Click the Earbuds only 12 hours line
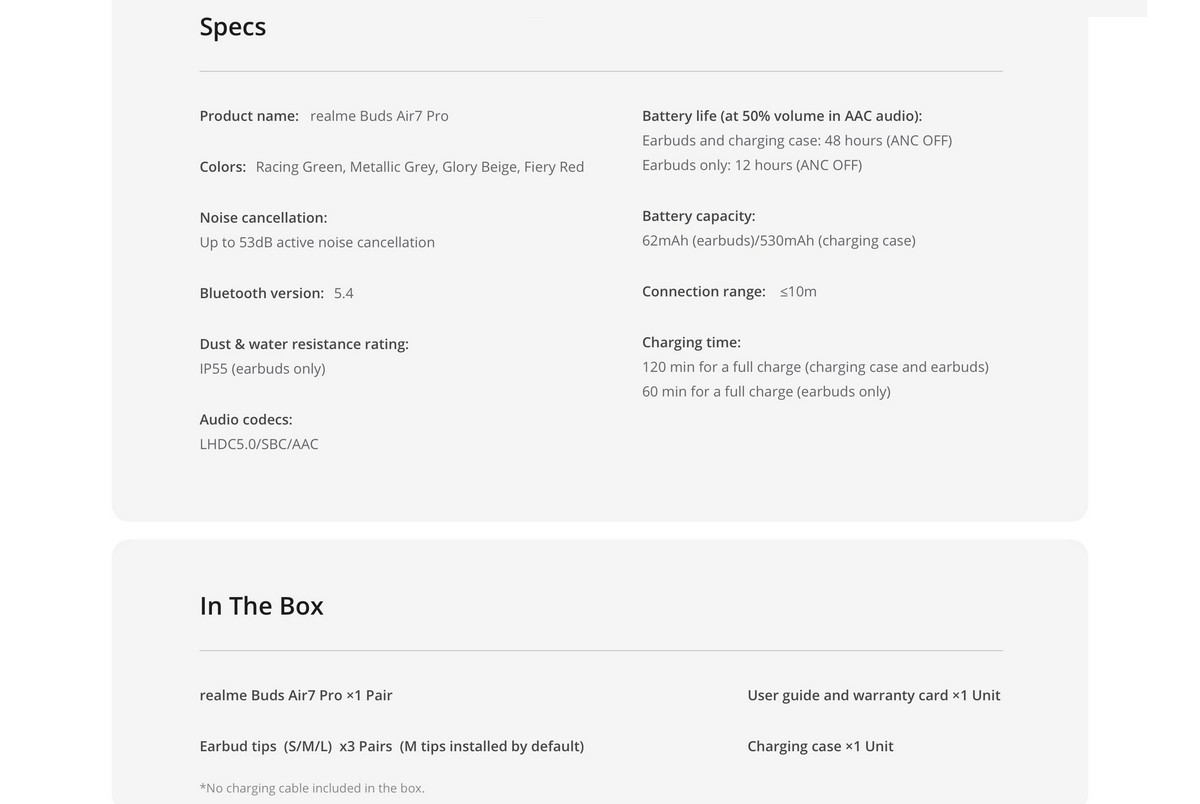The height and width of the screenshot is (804, 1200). (752, 165)
